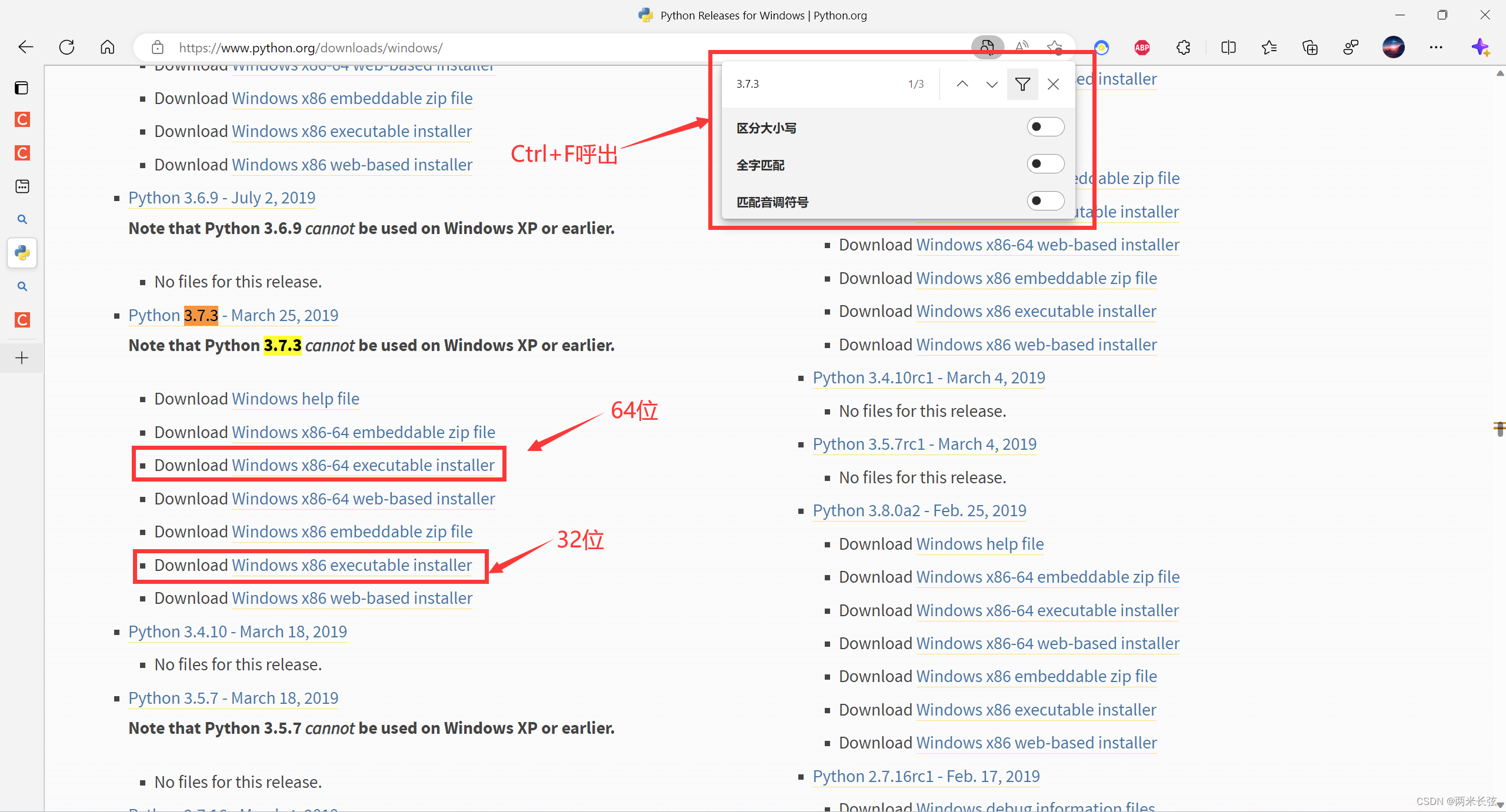Open Python 3.4.10 - March 18, 2019 link
Image resolution: width=1506 pixels, height=812 pixels.
pos(238,631)
